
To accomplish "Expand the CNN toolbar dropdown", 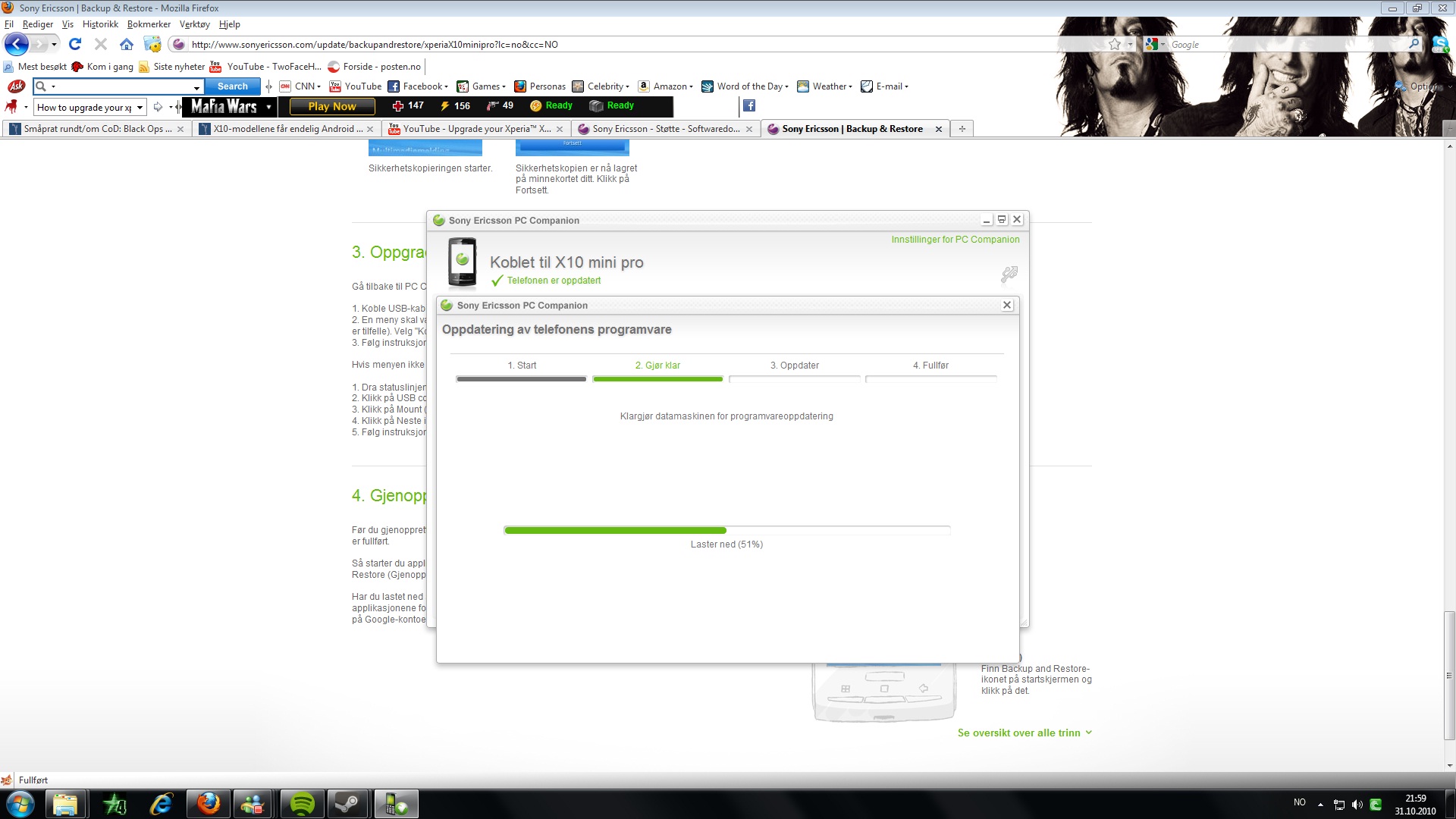I will tap(319, 86).
